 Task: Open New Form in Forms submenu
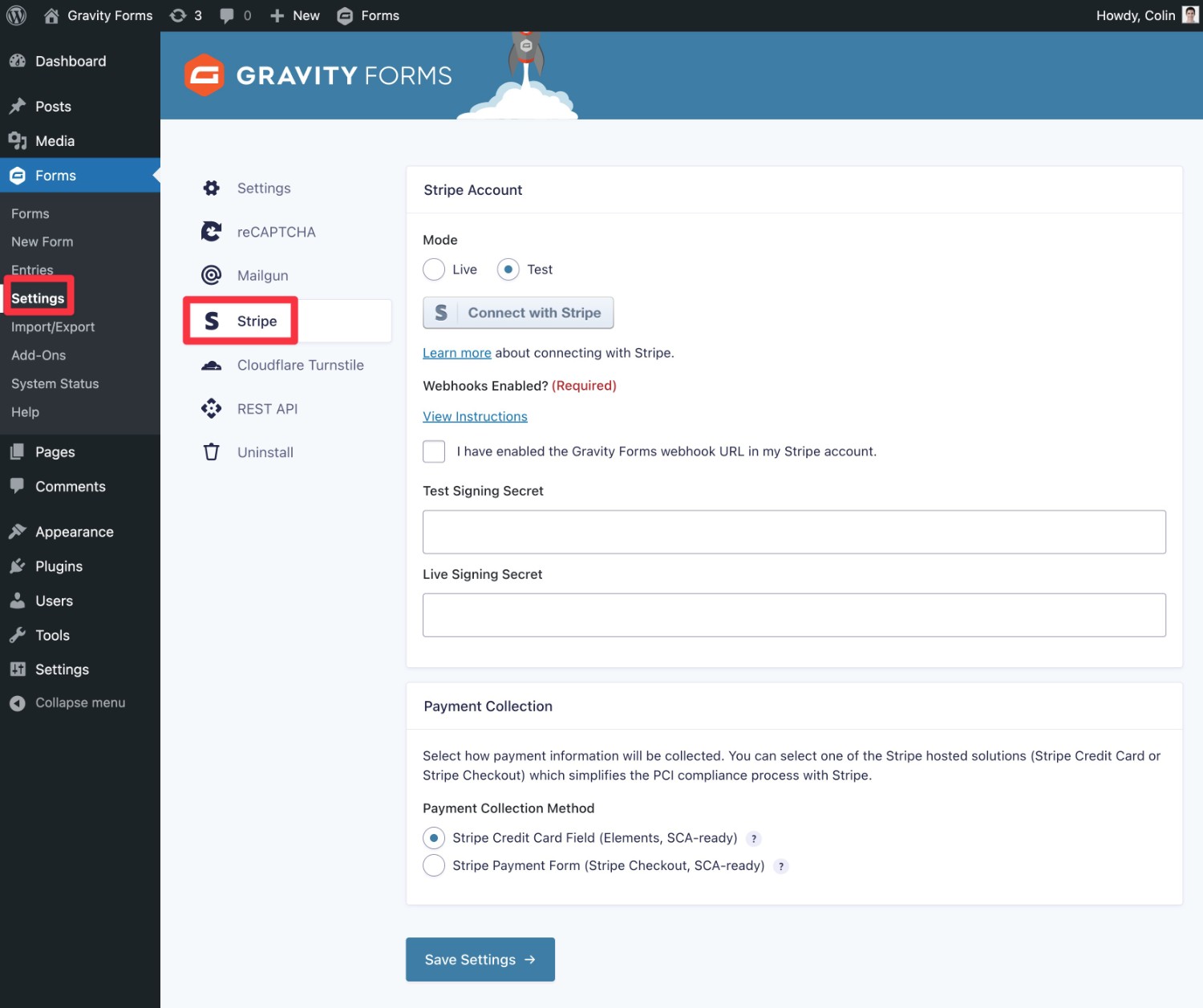point(42,241)
